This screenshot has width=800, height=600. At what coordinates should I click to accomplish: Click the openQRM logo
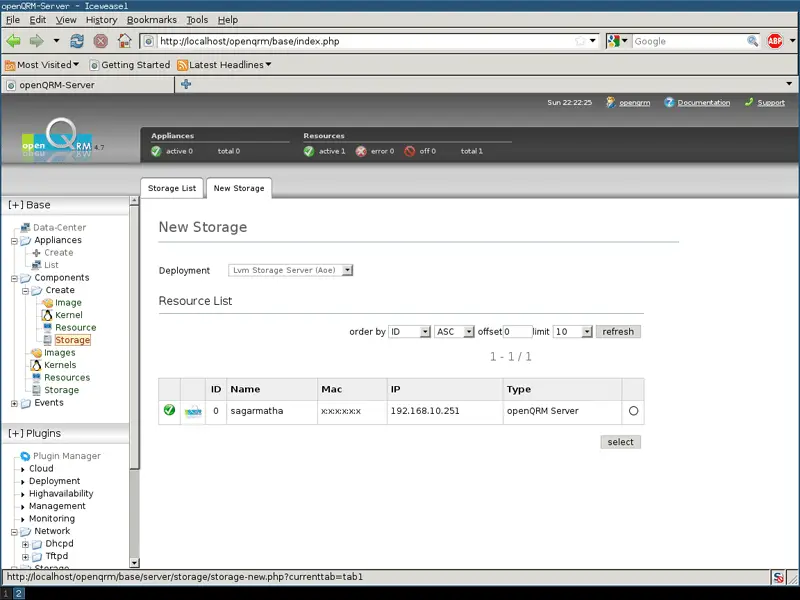58,140
